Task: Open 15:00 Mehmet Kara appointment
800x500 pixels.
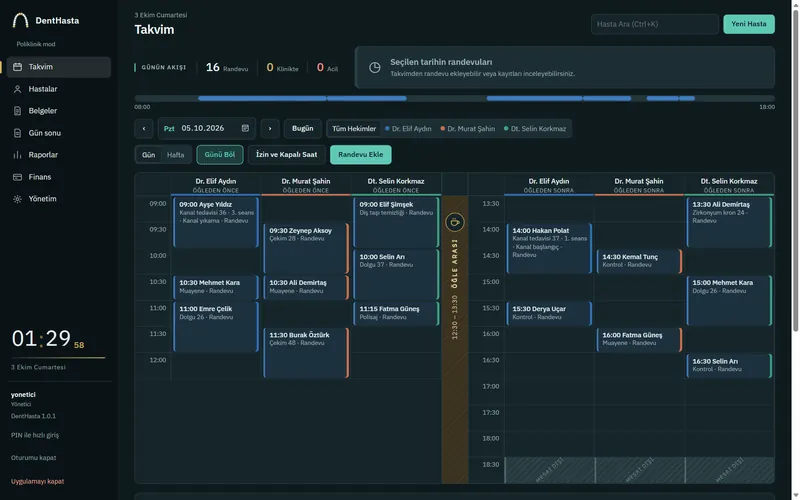Action: click(x=729, y=301)
